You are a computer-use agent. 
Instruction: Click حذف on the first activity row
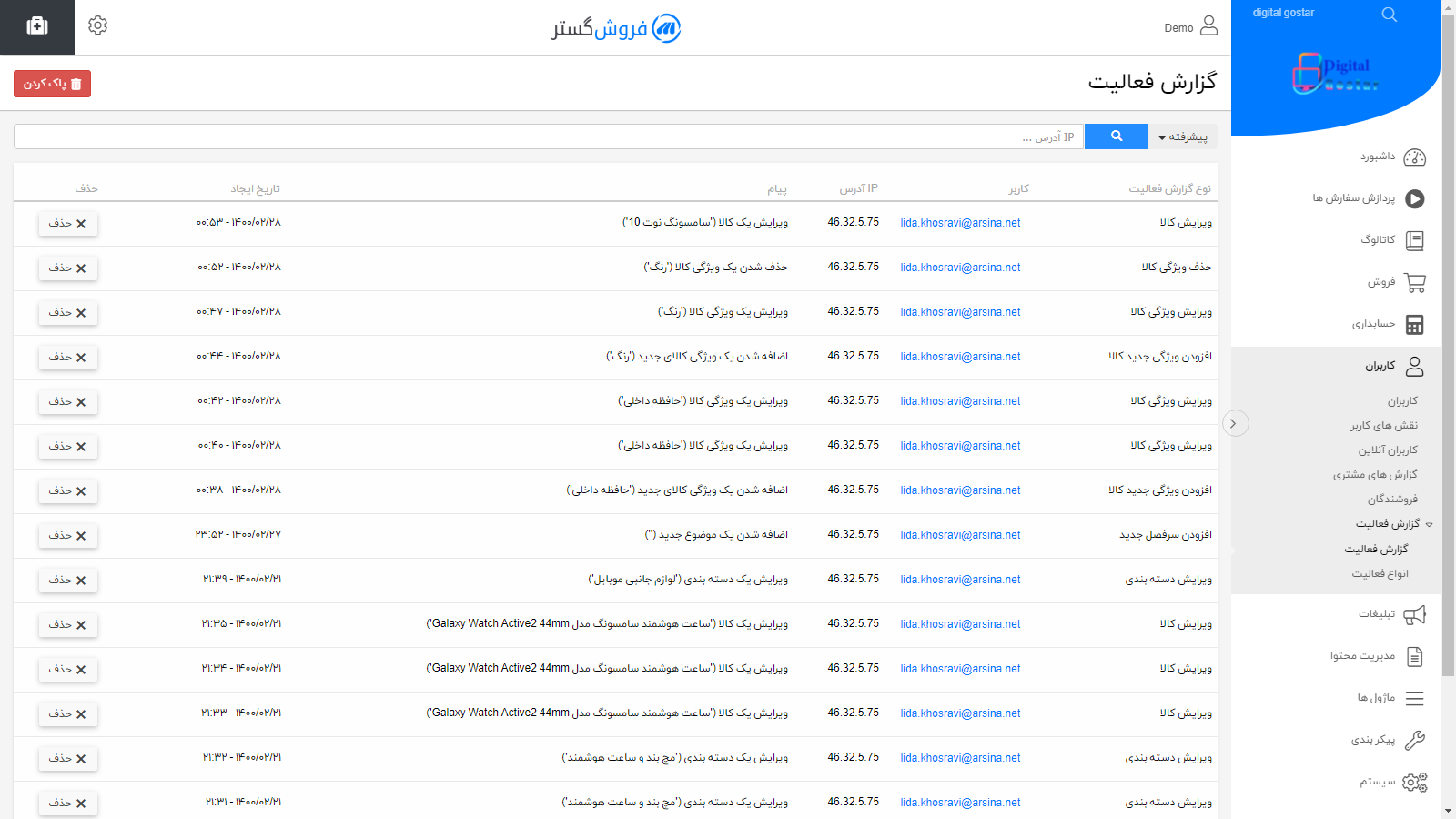tap(67, 224)
